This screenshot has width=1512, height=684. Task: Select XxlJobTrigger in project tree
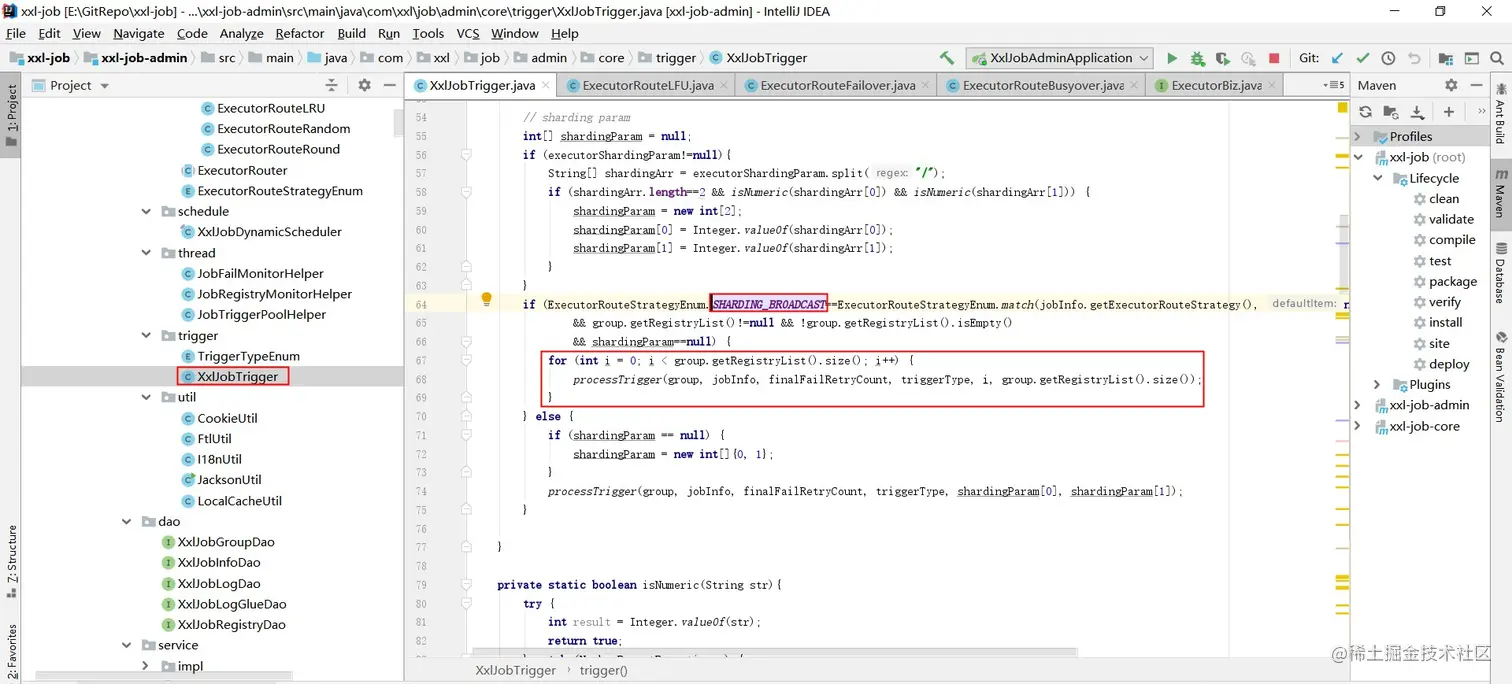[x=237, y=376]
